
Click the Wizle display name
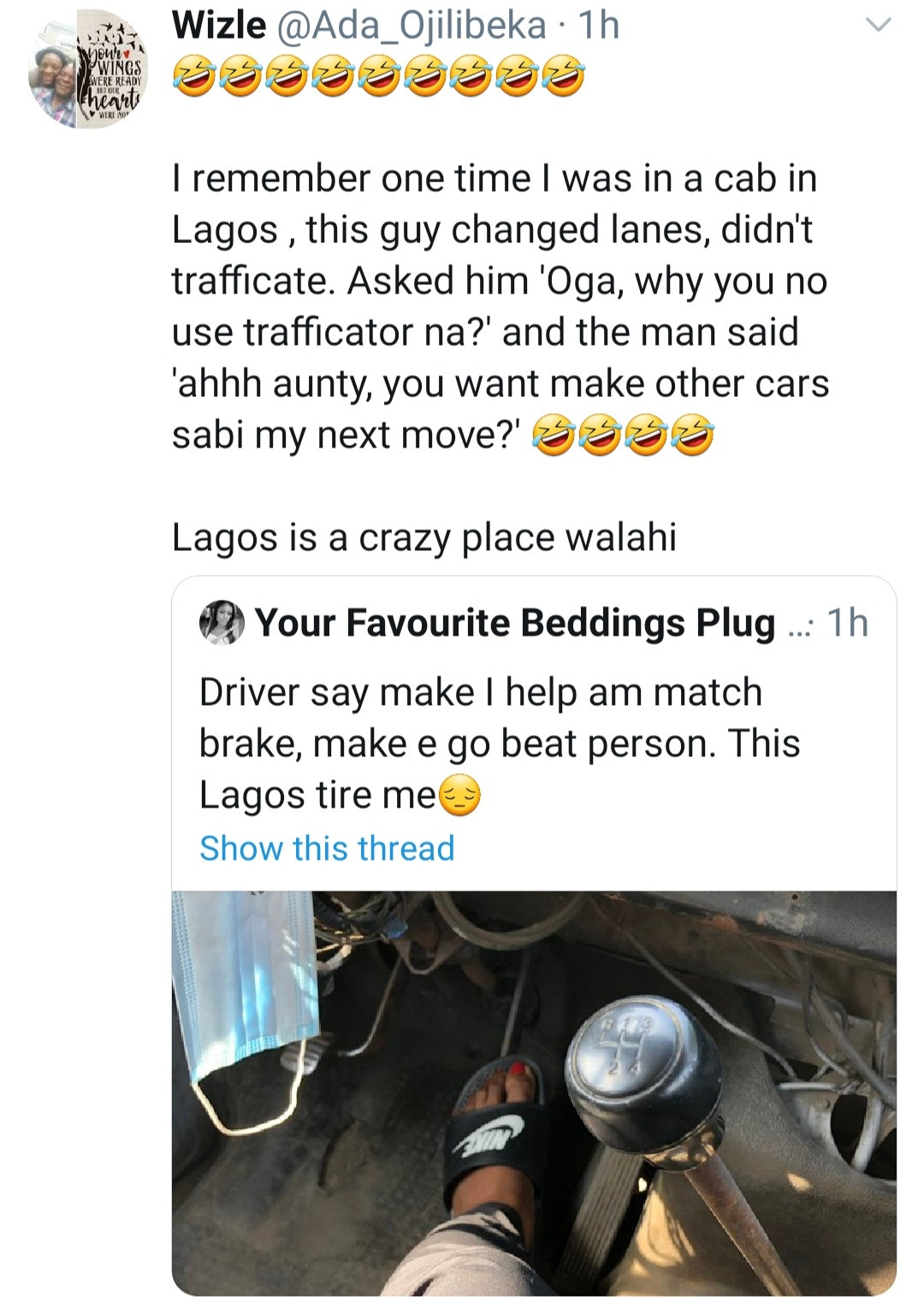219,26
